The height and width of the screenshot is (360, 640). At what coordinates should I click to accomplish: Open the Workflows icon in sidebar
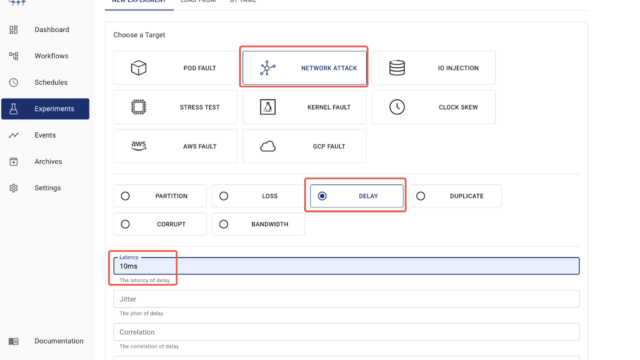tap(13, 56)
